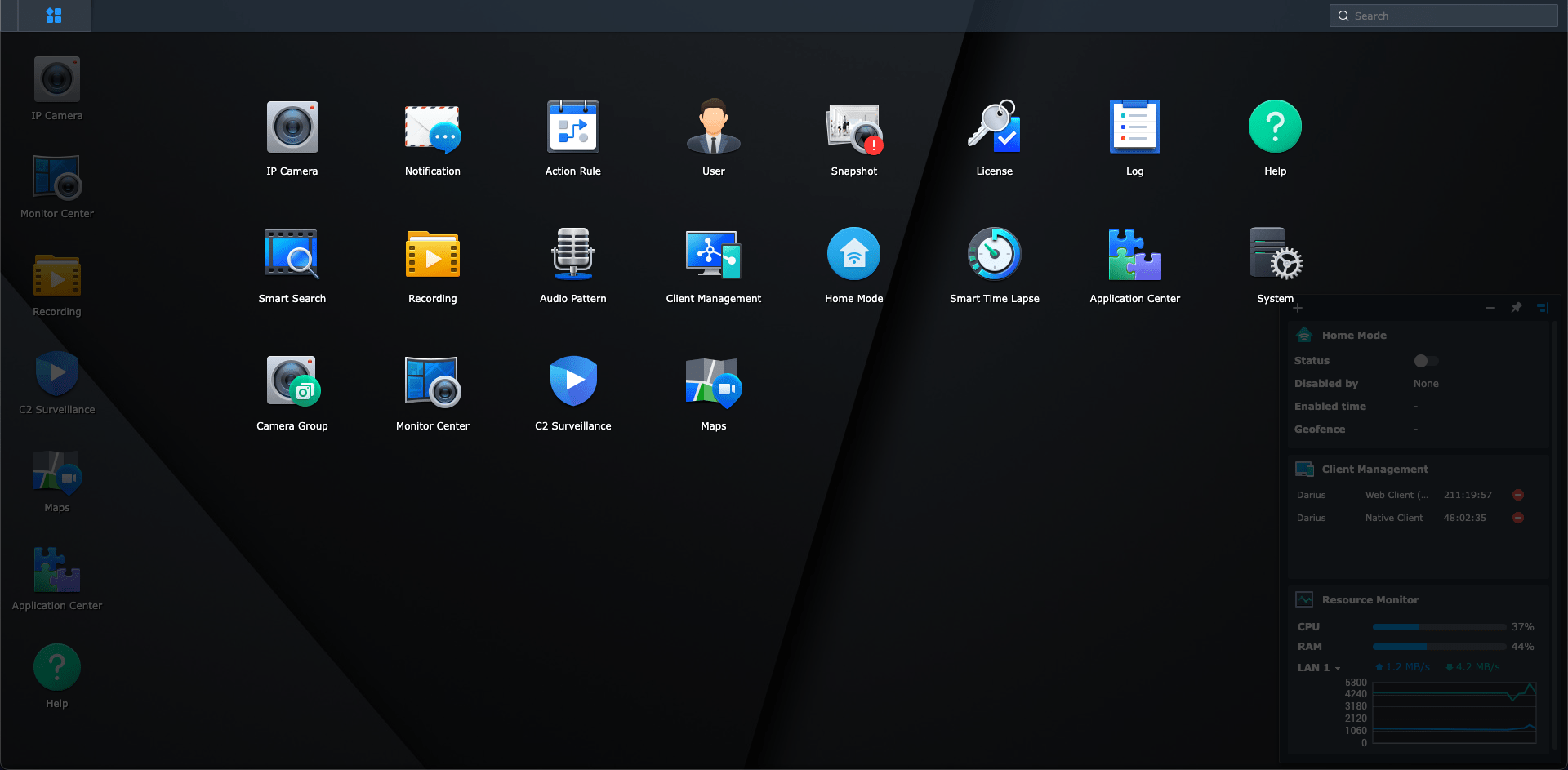Open the Snapshot app with alert badge

(853, 127)
